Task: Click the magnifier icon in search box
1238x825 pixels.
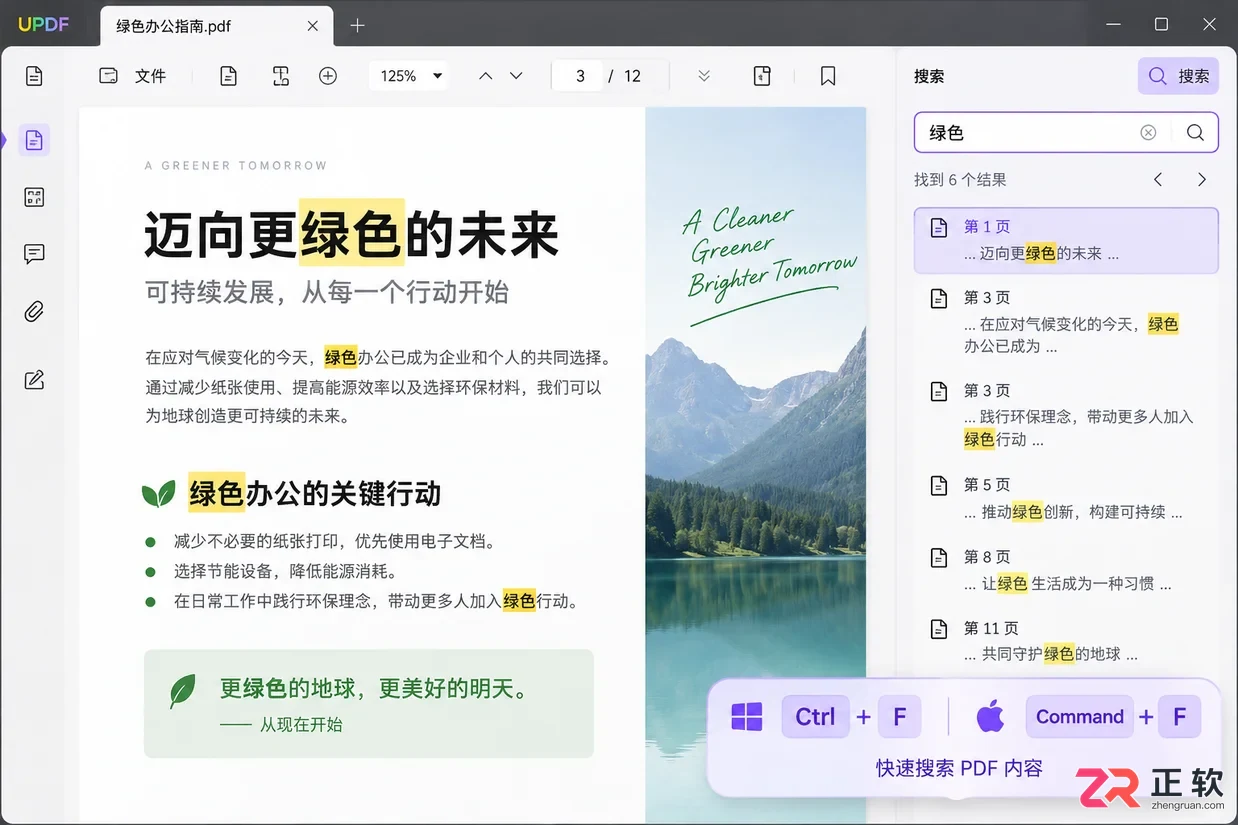Action: pos(1195,132)
